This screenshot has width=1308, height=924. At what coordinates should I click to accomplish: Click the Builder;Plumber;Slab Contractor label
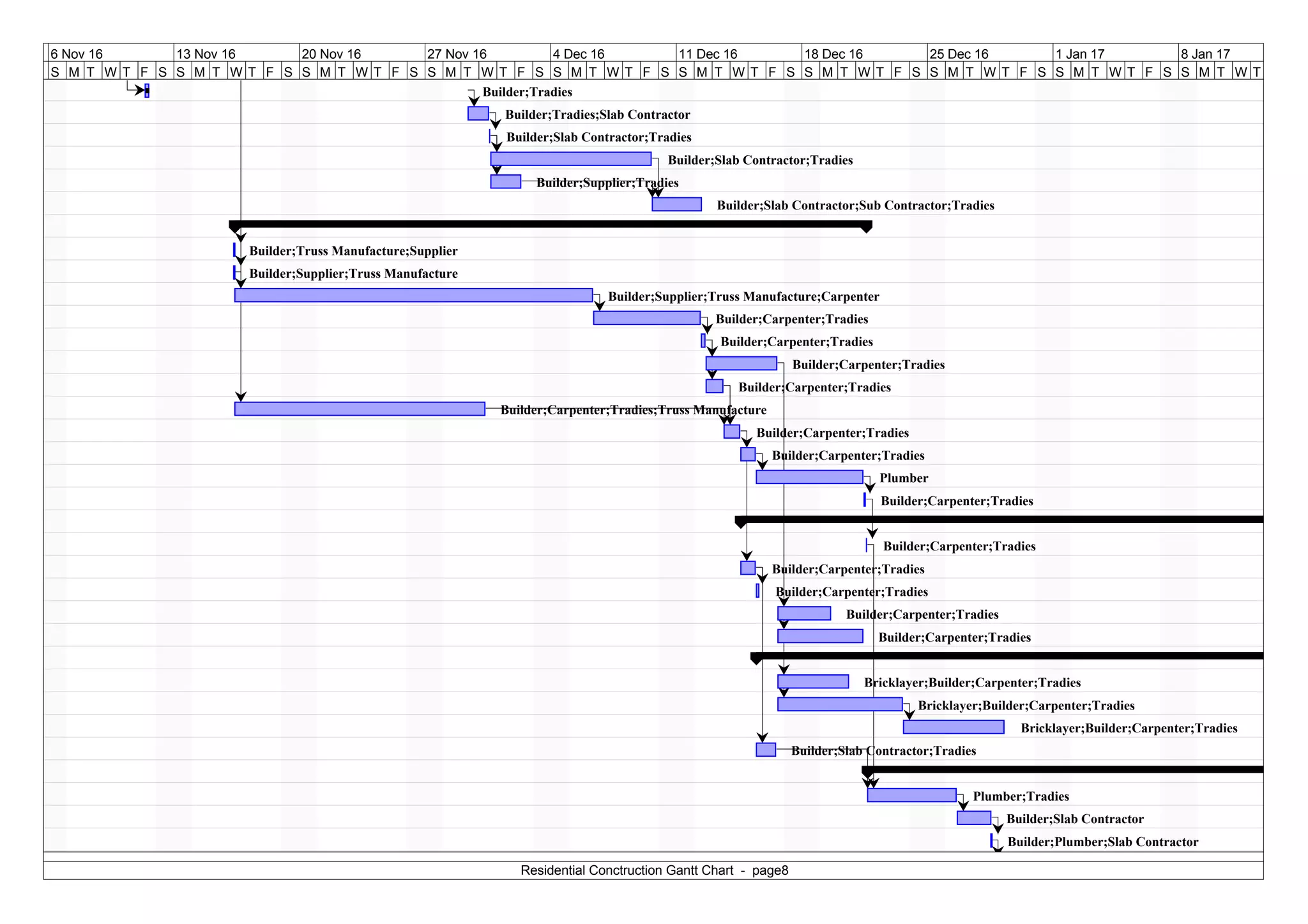1103,842
